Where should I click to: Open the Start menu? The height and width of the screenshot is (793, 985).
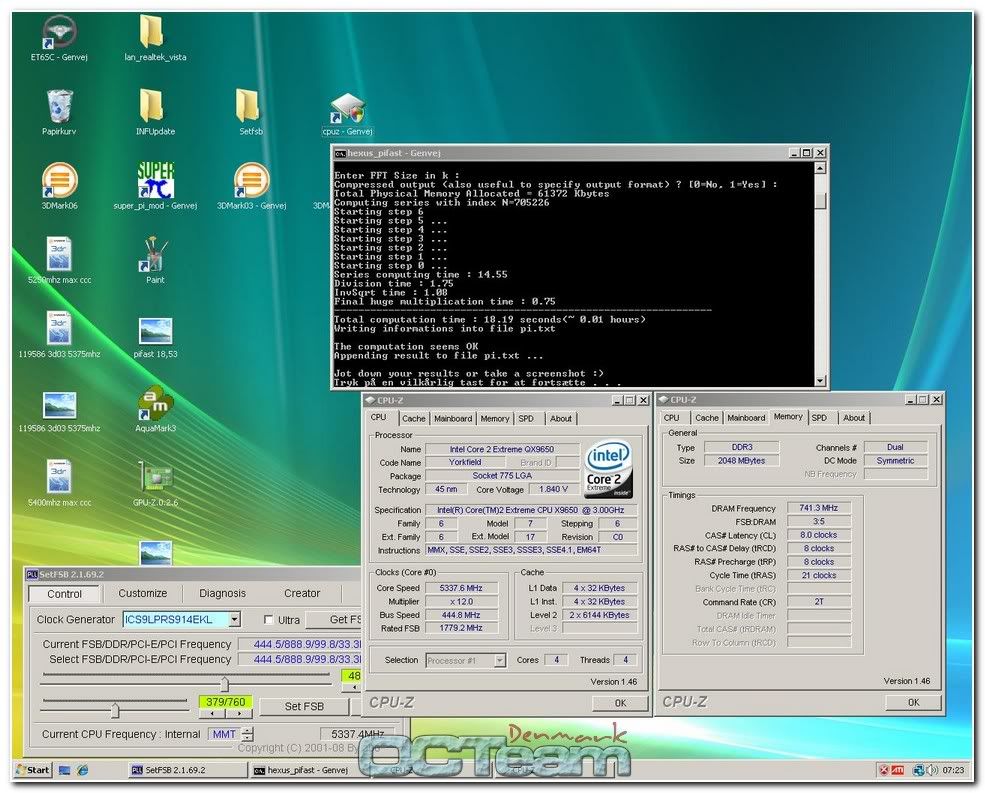[33, 770]
